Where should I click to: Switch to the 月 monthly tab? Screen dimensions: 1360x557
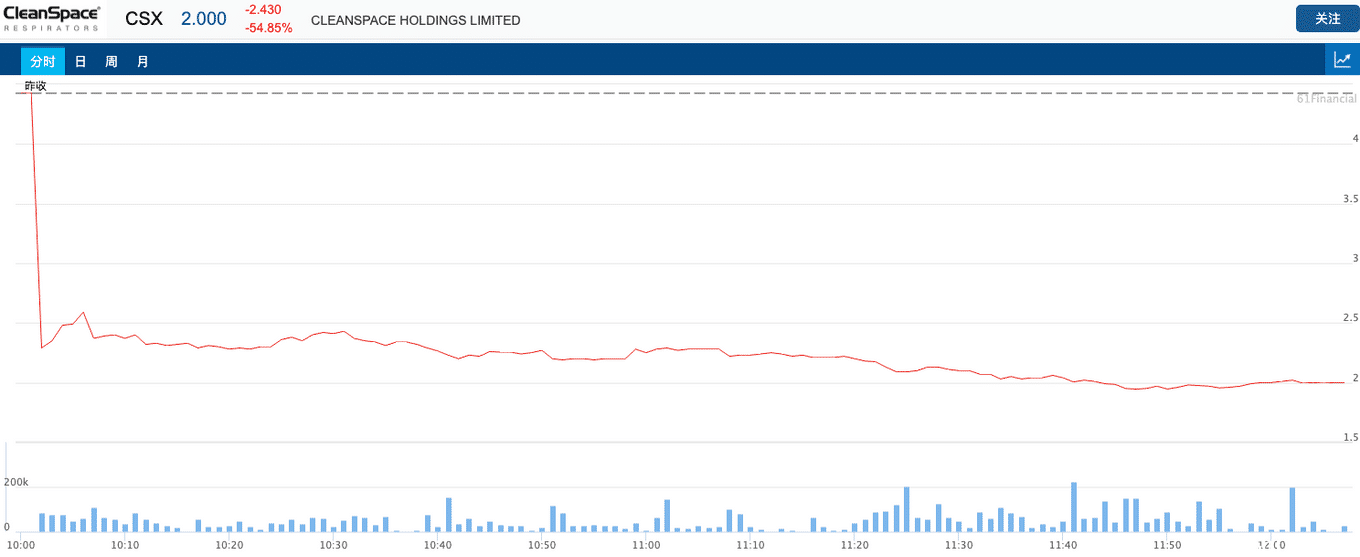tap(143, 61)
